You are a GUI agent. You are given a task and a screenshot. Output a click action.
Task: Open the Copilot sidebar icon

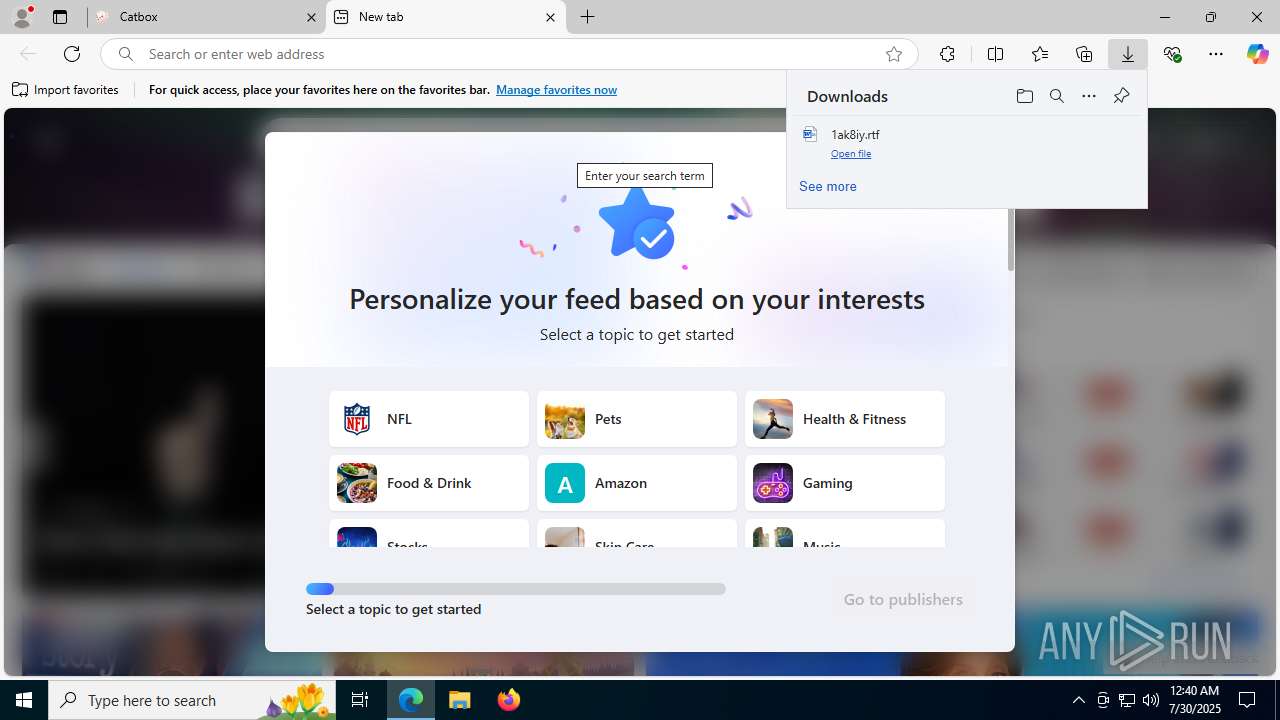(1257, 54)
